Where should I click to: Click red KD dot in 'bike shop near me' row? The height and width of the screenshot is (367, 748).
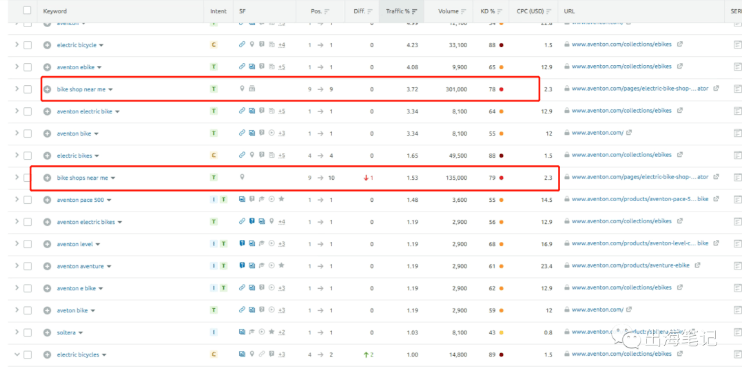[501, 89]
